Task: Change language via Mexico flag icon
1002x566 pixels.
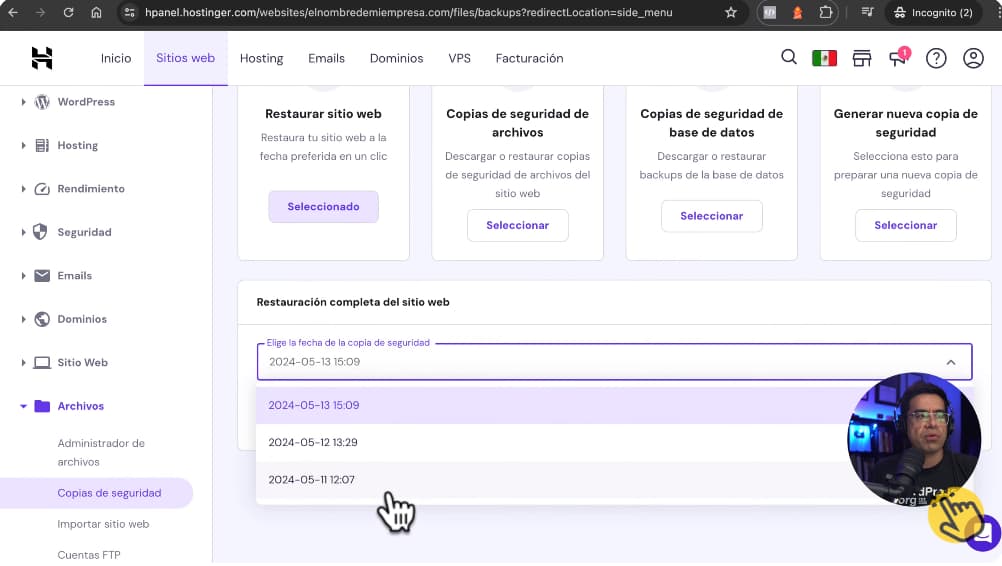Action: (824, 58)
